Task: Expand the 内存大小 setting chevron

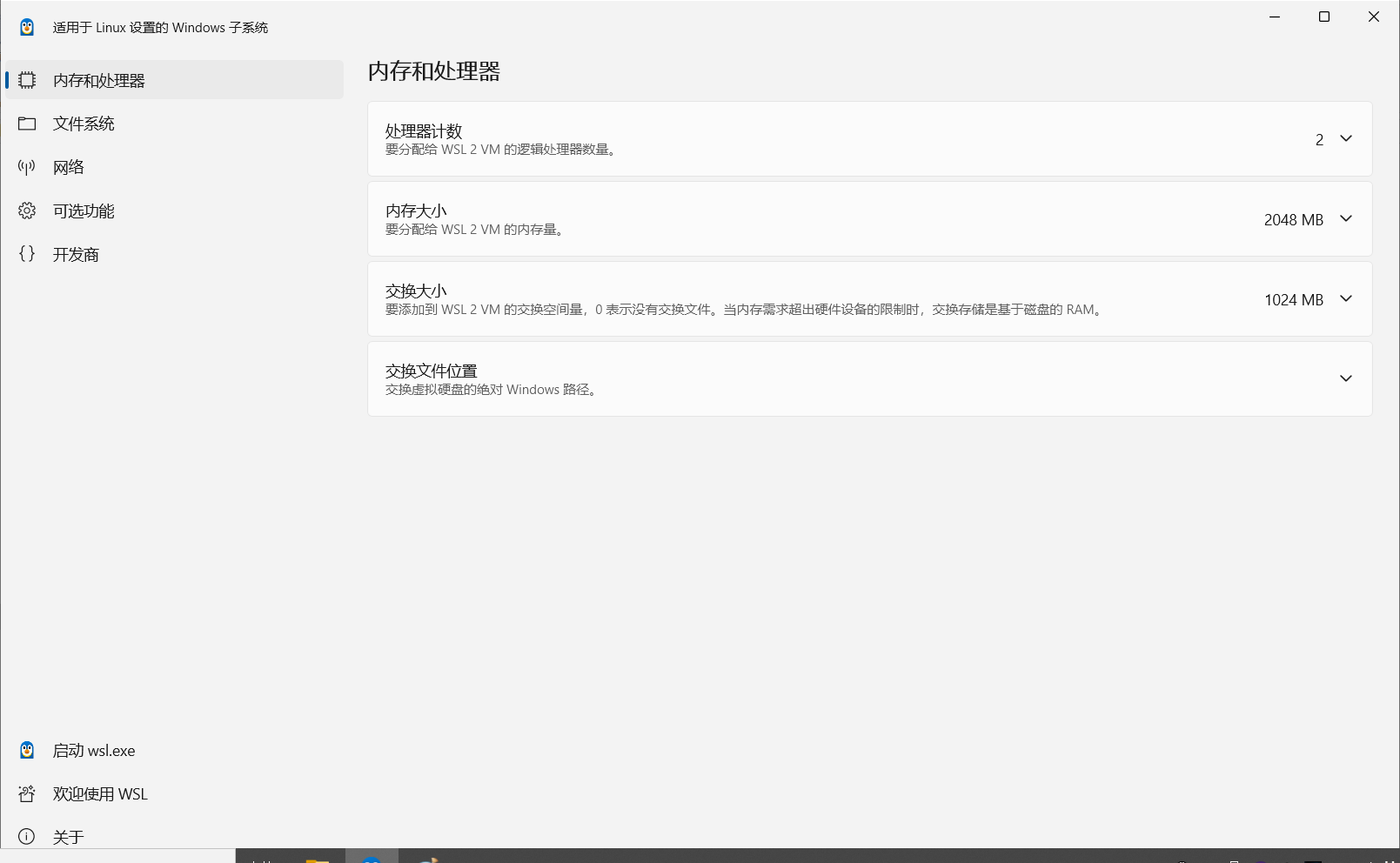Action: click(x=1346, y=219)
